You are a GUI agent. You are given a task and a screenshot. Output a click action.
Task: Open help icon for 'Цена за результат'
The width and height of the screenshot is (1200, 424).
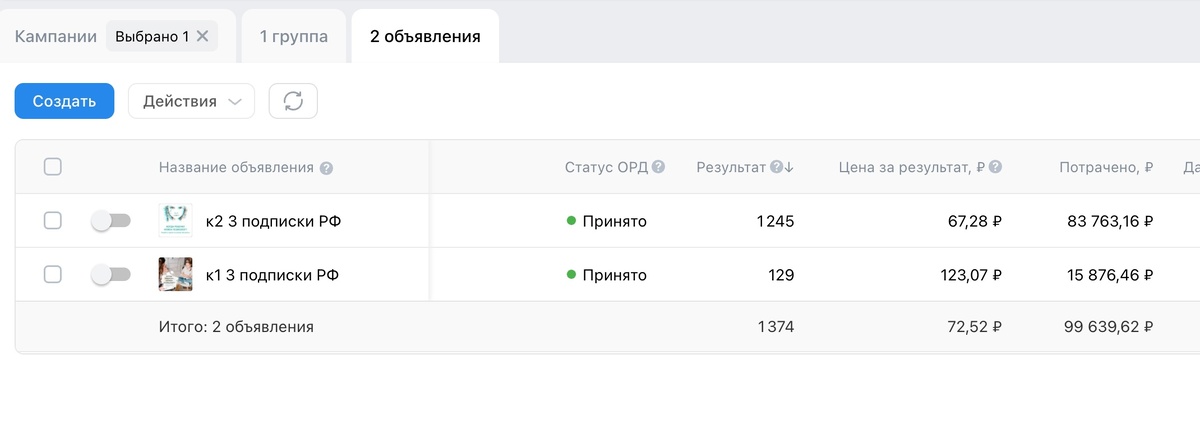click(x=995, y=167)
